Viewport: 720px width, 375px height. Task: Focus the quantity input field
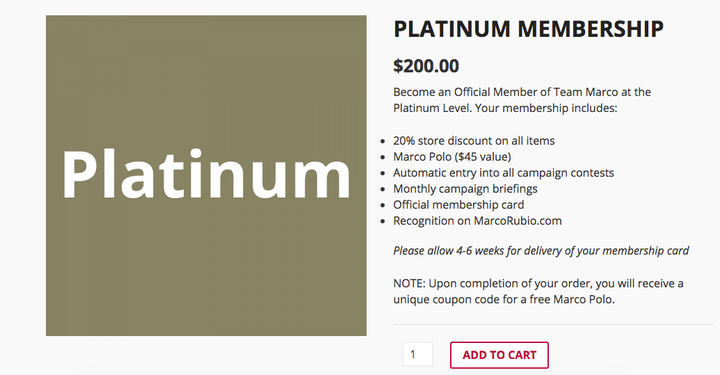coord(417,354)
